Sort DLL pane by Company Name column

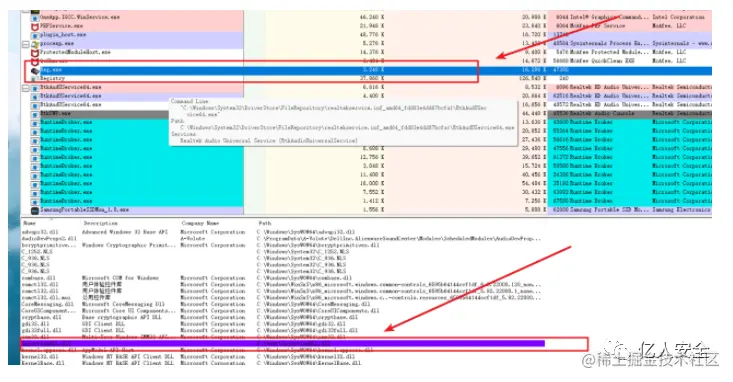200,223
